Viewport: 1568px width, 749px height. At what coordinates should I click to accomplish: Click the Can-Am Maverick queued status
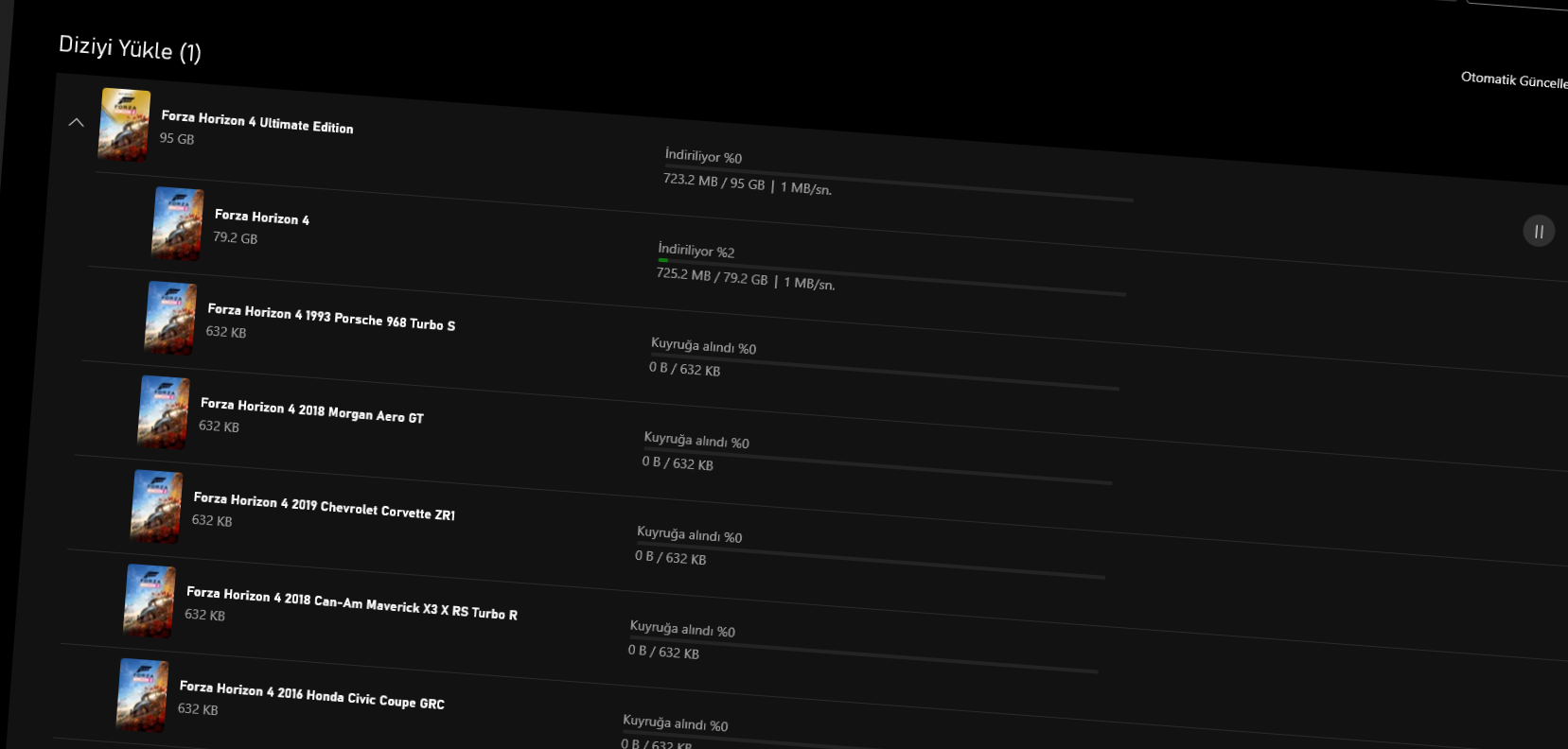click(x=682, y=629)
